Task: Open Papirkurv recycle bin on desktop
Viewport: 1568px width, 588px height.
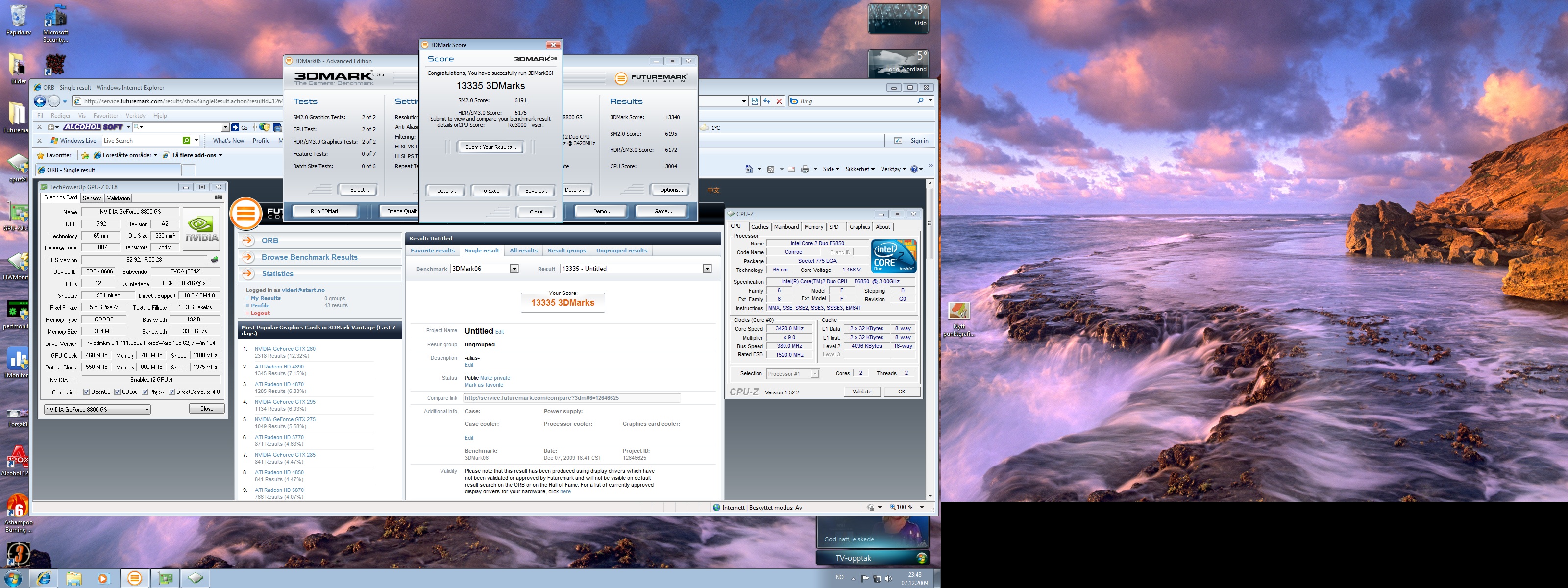Action: tap(18, 20)
